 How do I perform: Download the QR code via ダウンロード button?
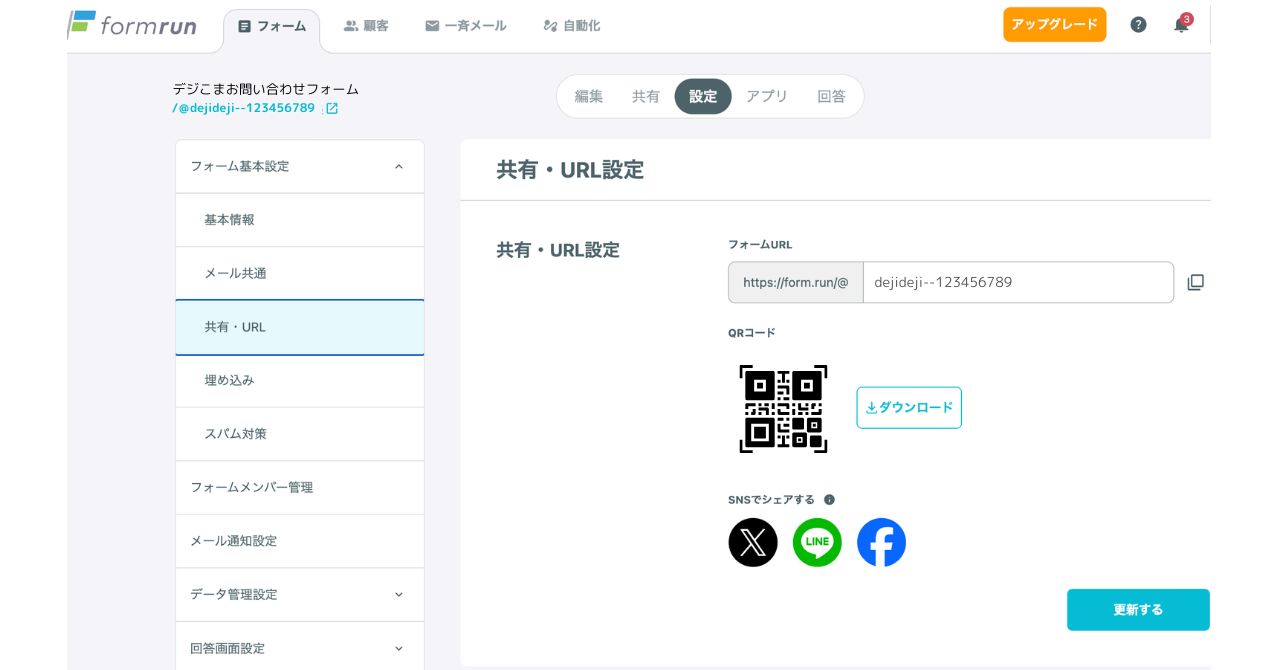point(909,407)
